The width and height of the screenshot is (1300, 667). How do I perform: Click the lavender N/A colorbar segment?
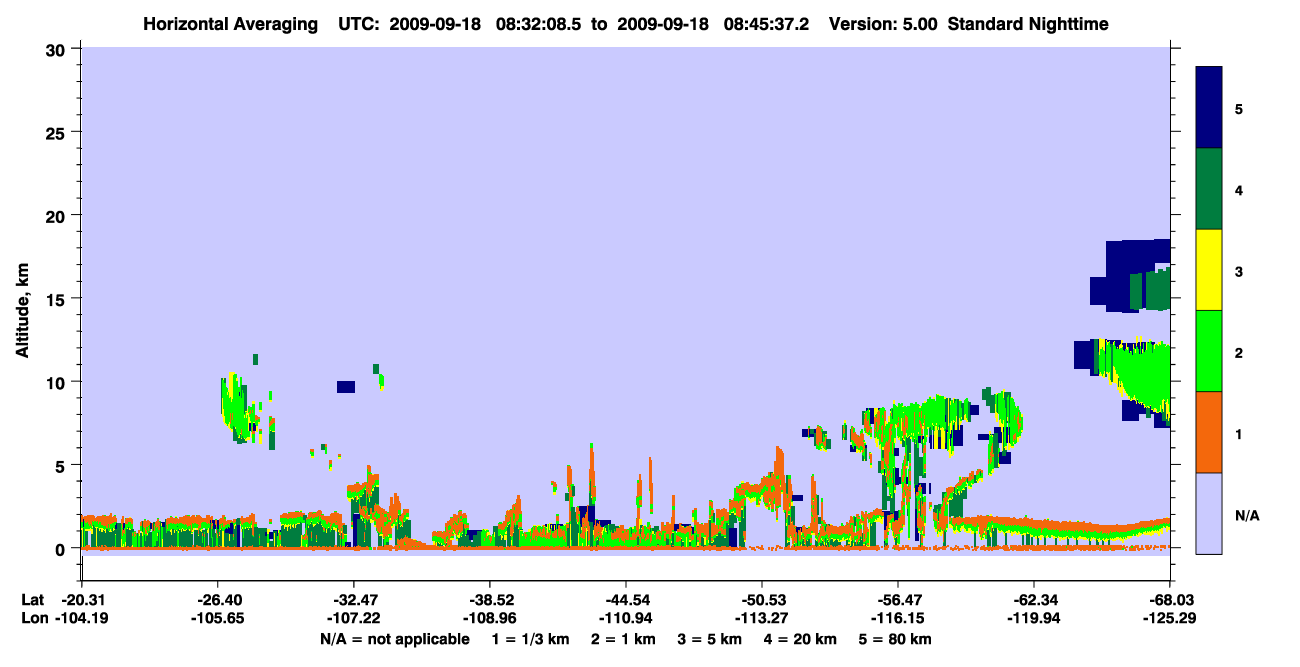tap(1209, 513)
